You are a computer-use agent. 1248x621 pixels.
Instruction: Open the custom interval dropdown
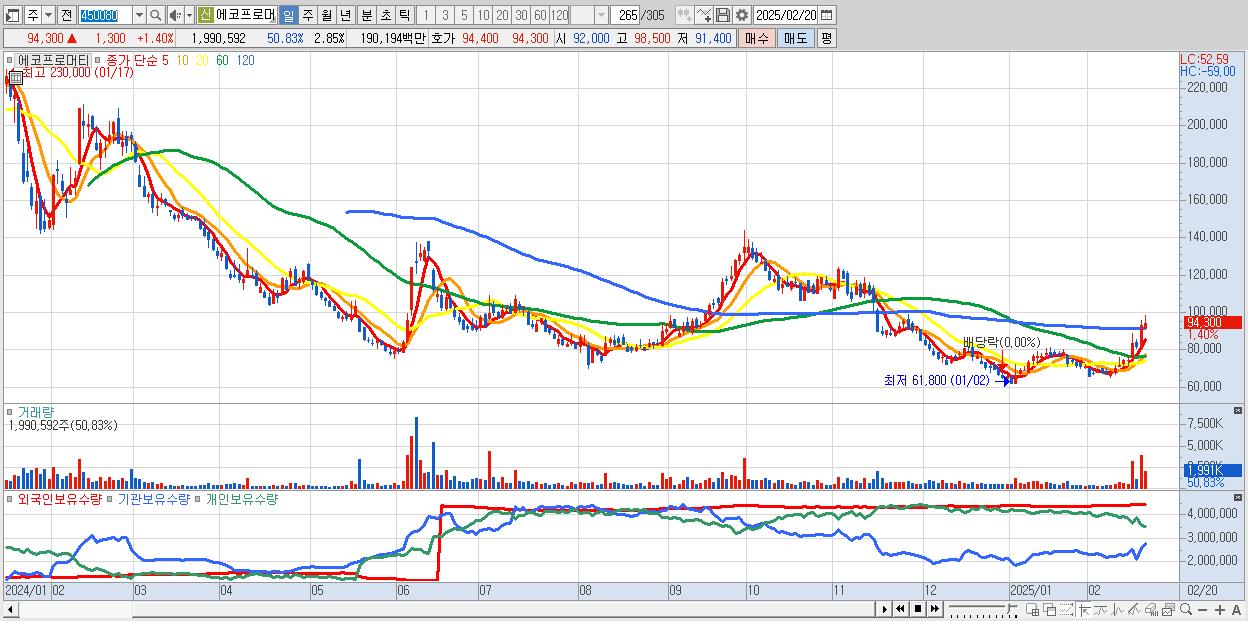[601, 15]
